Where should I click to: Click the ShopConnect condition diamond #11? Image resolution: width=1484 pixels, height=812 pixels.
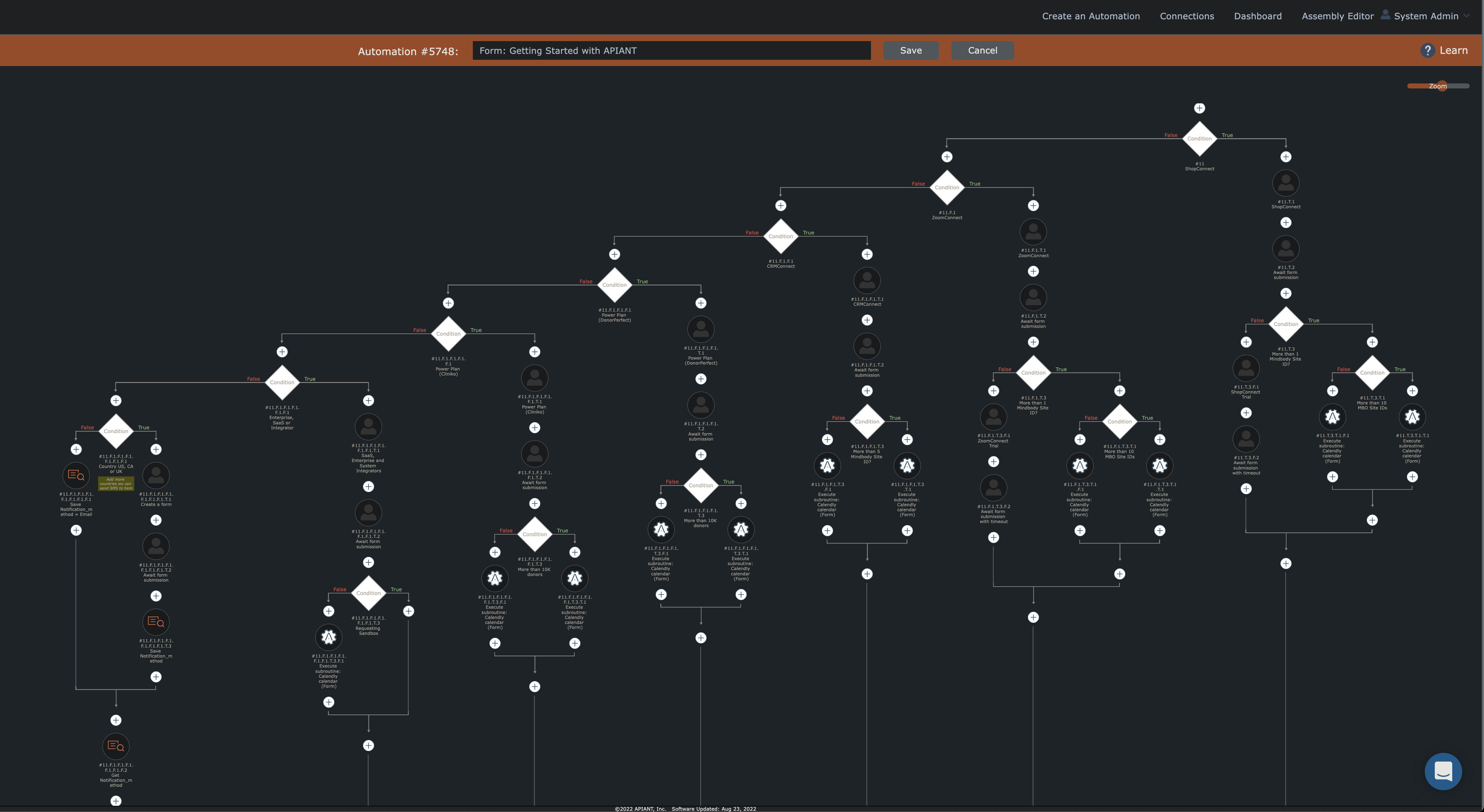tap(1199, 138)
